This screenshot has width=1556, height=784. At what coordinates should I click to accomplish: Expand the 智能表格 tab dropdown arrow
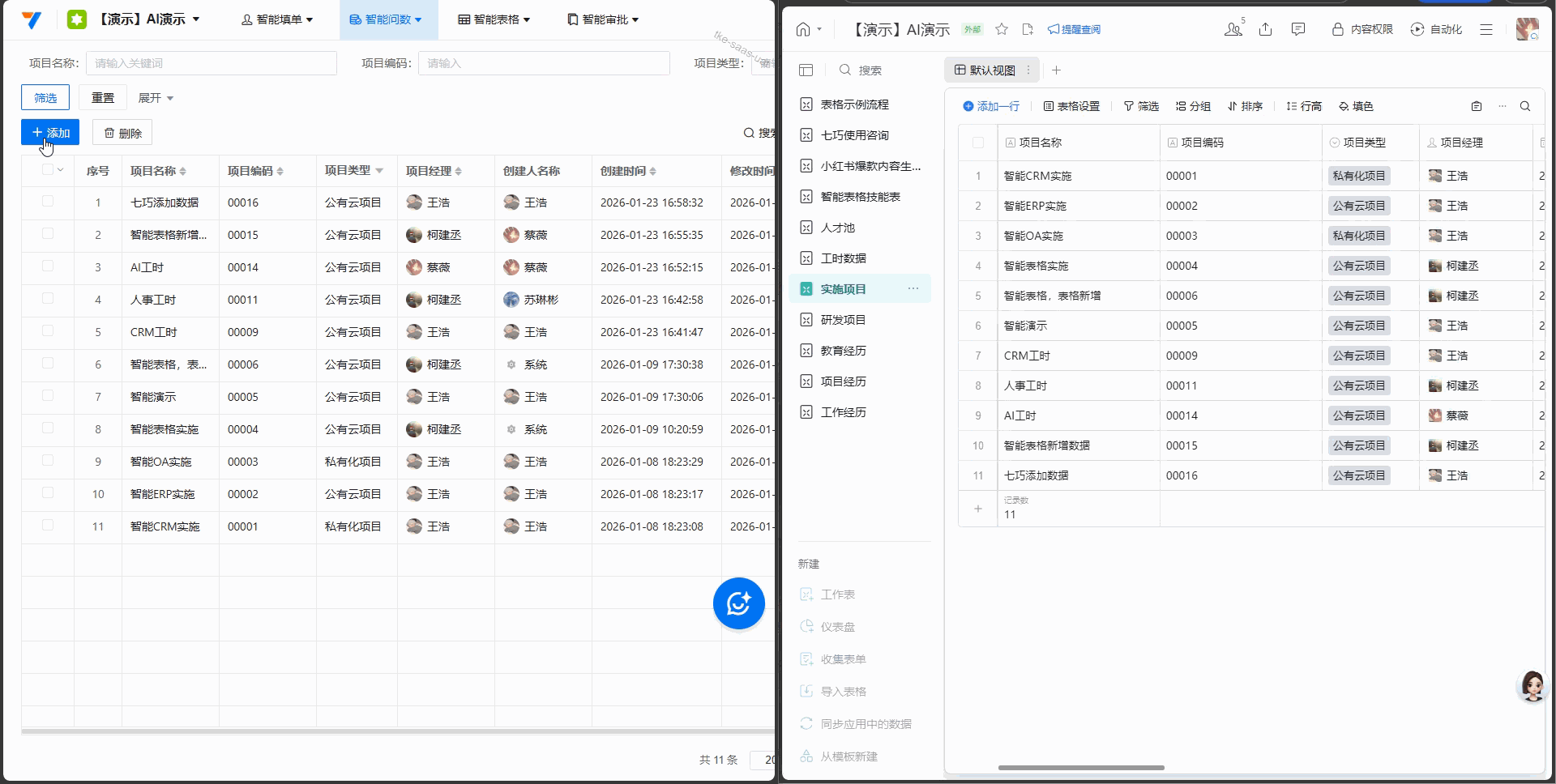pos(526,19)
